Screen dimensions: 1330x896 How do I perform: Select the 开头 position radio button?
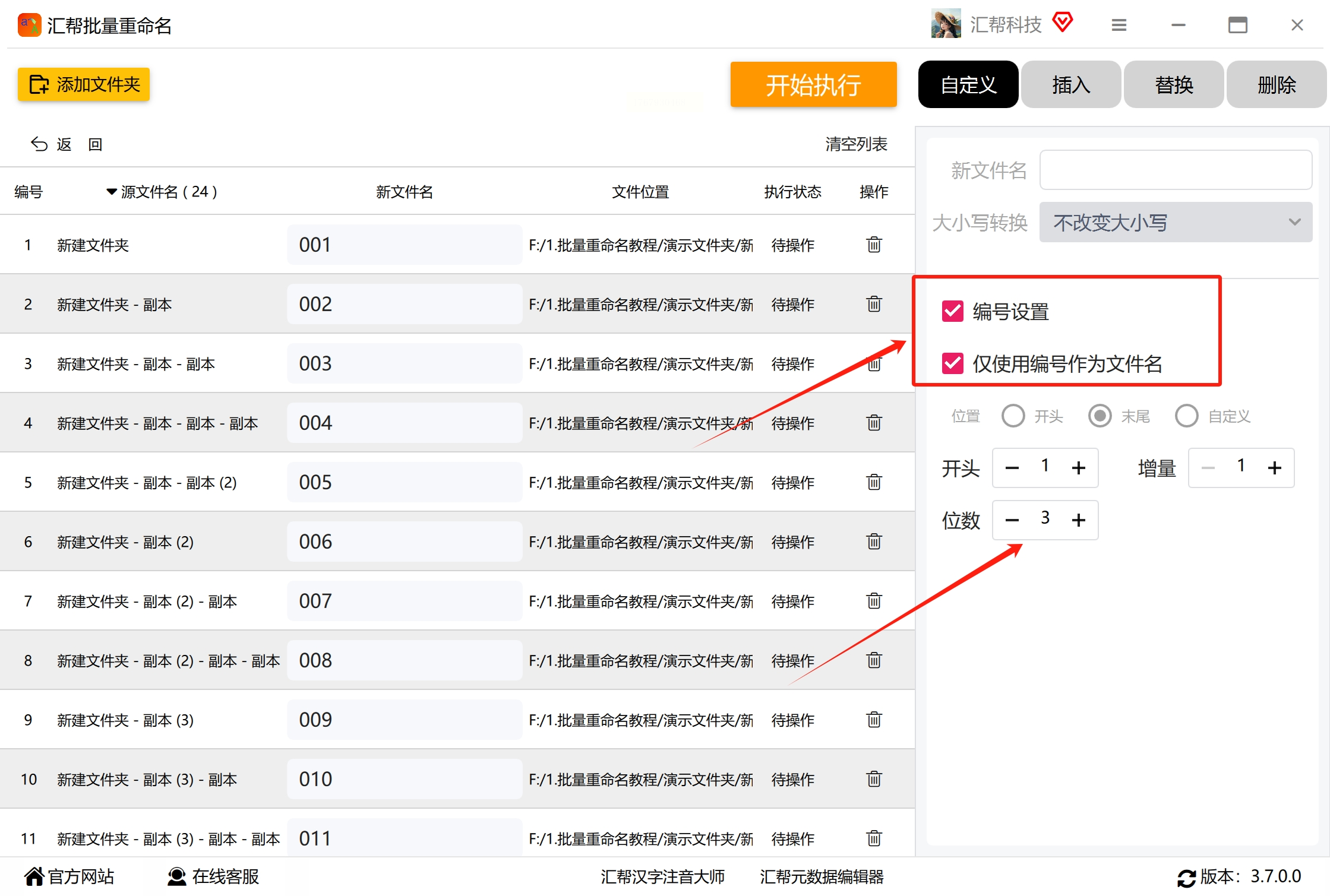pyautogui.click(x=1013, y=416)
